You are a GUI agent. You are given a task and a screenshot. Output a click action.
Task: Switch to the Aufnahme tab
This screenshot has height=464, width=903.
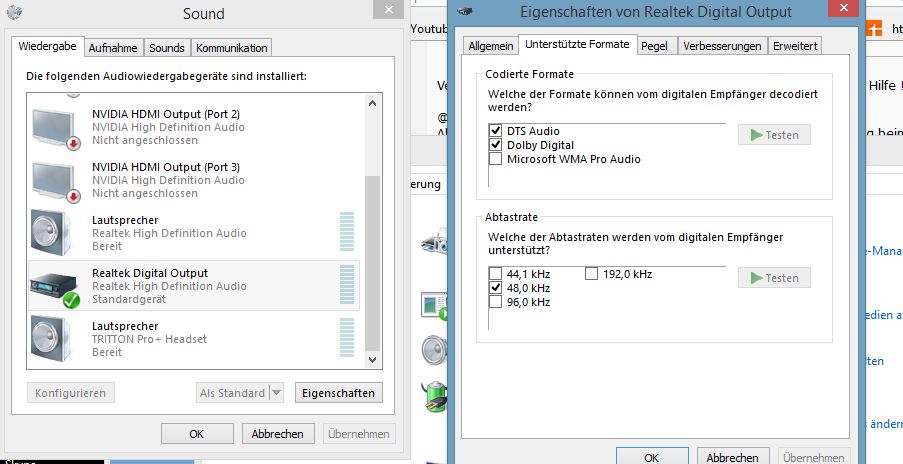[x=113, y=48]
